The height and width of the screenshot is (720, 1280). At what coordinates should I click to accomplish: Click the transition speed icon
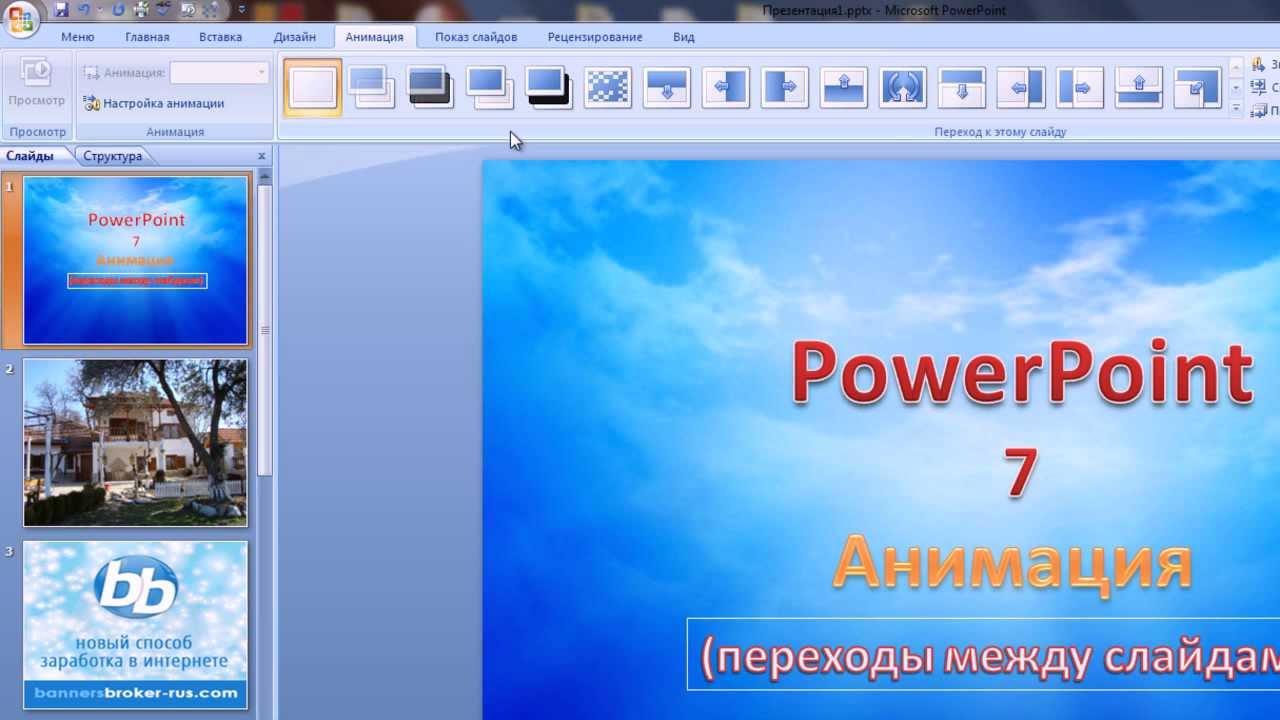(1259, 88)
